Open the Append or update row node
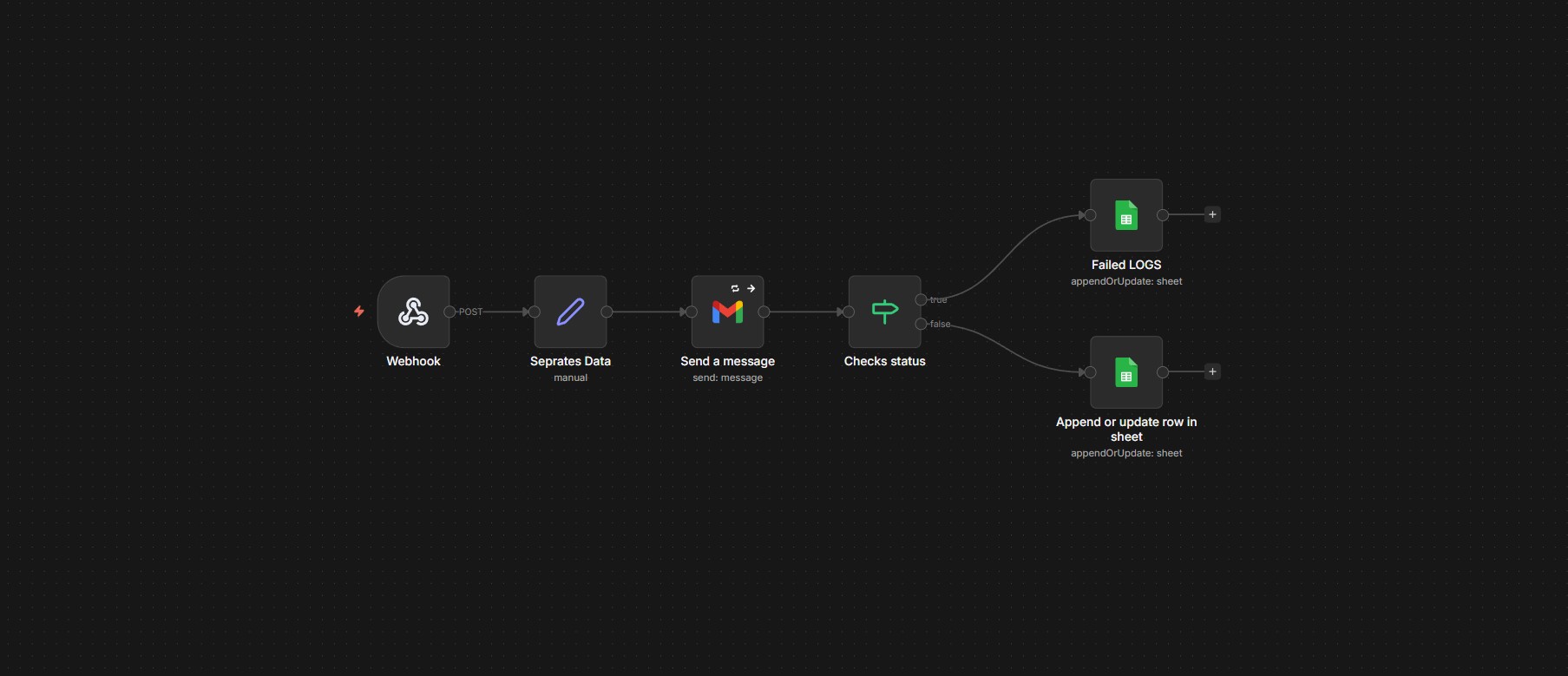Viewport: 1568px width, 676px height. [1126, 372]
